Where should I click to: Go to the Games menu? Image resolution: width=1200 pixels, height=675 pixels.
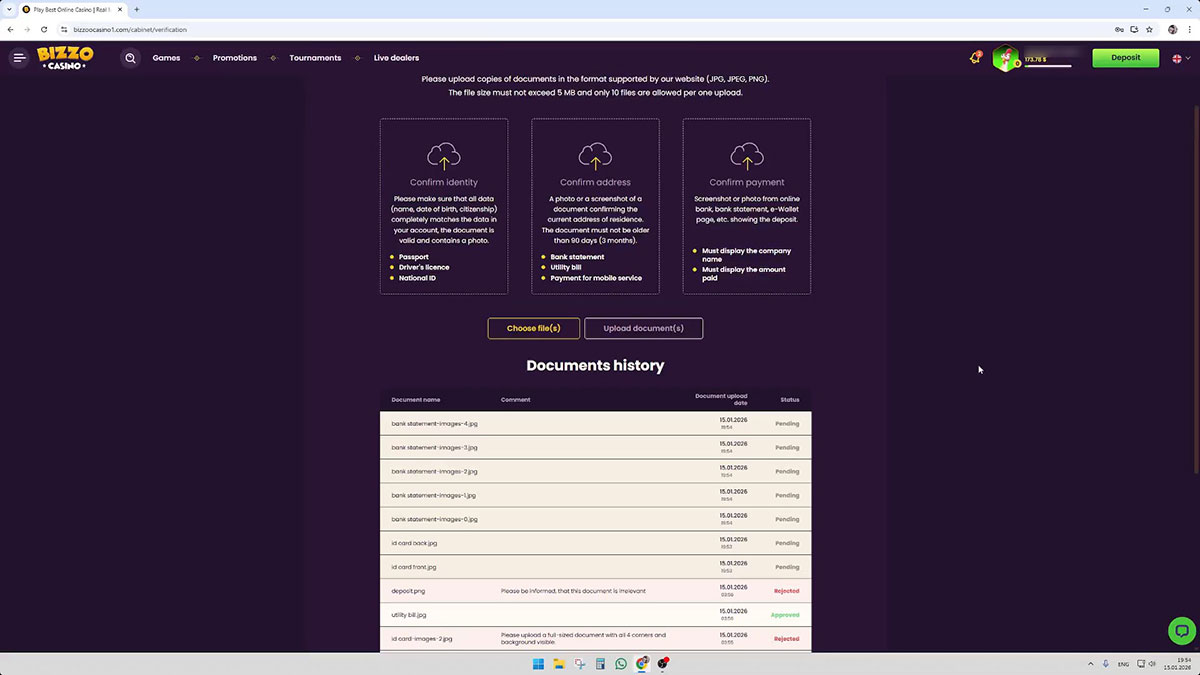pos(166,58)
